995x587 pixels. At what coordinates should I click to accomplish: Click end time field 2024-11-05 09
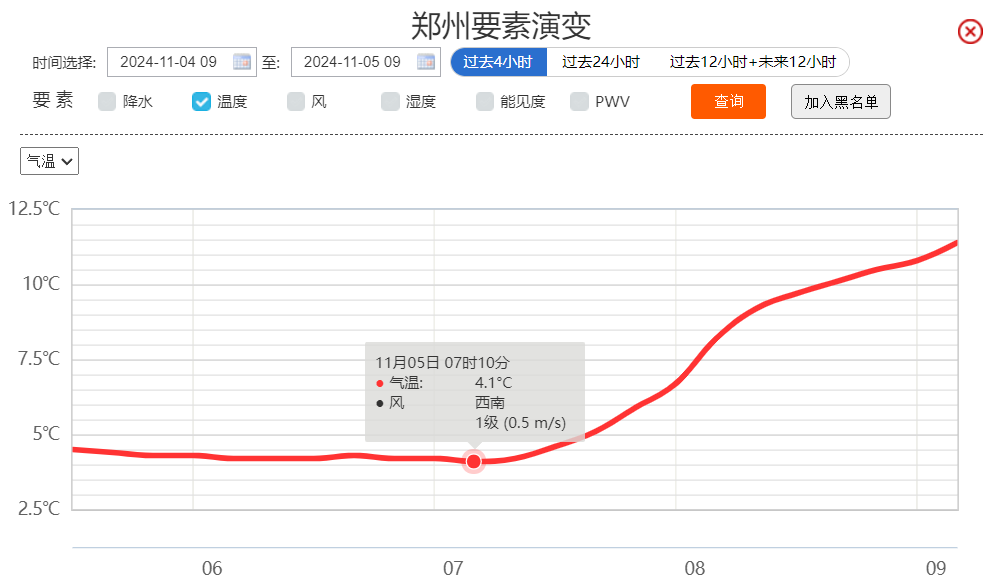point(366,62)
